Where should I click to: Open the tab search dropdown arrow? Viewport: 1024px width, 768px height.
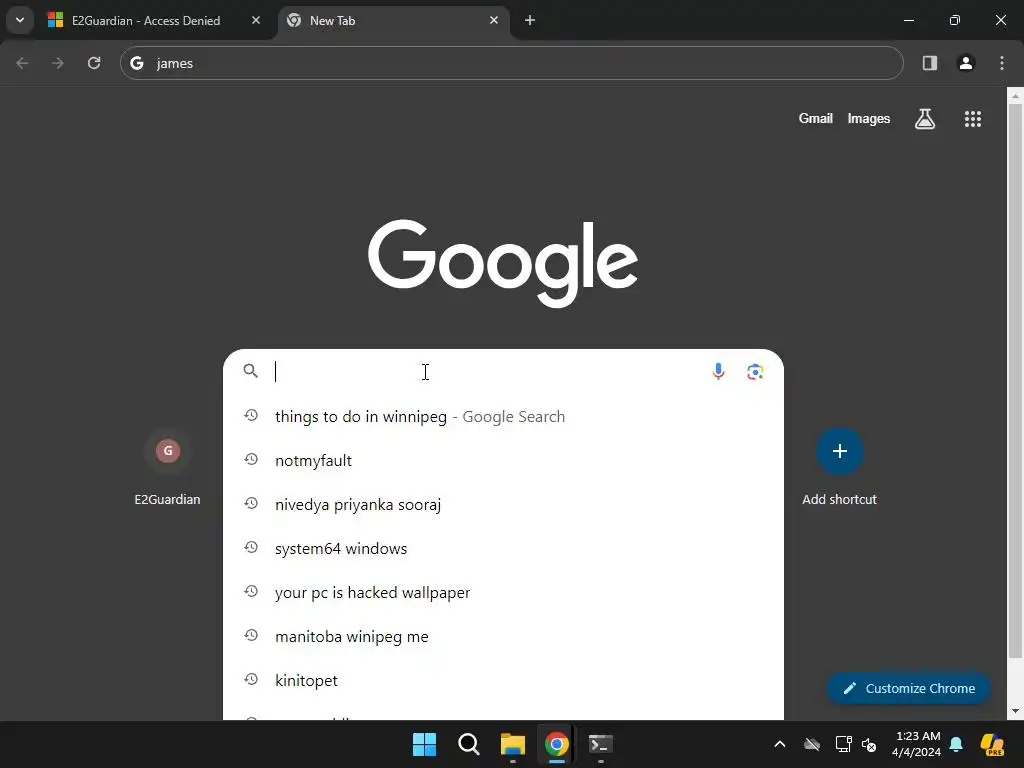[x=20, y=20]
